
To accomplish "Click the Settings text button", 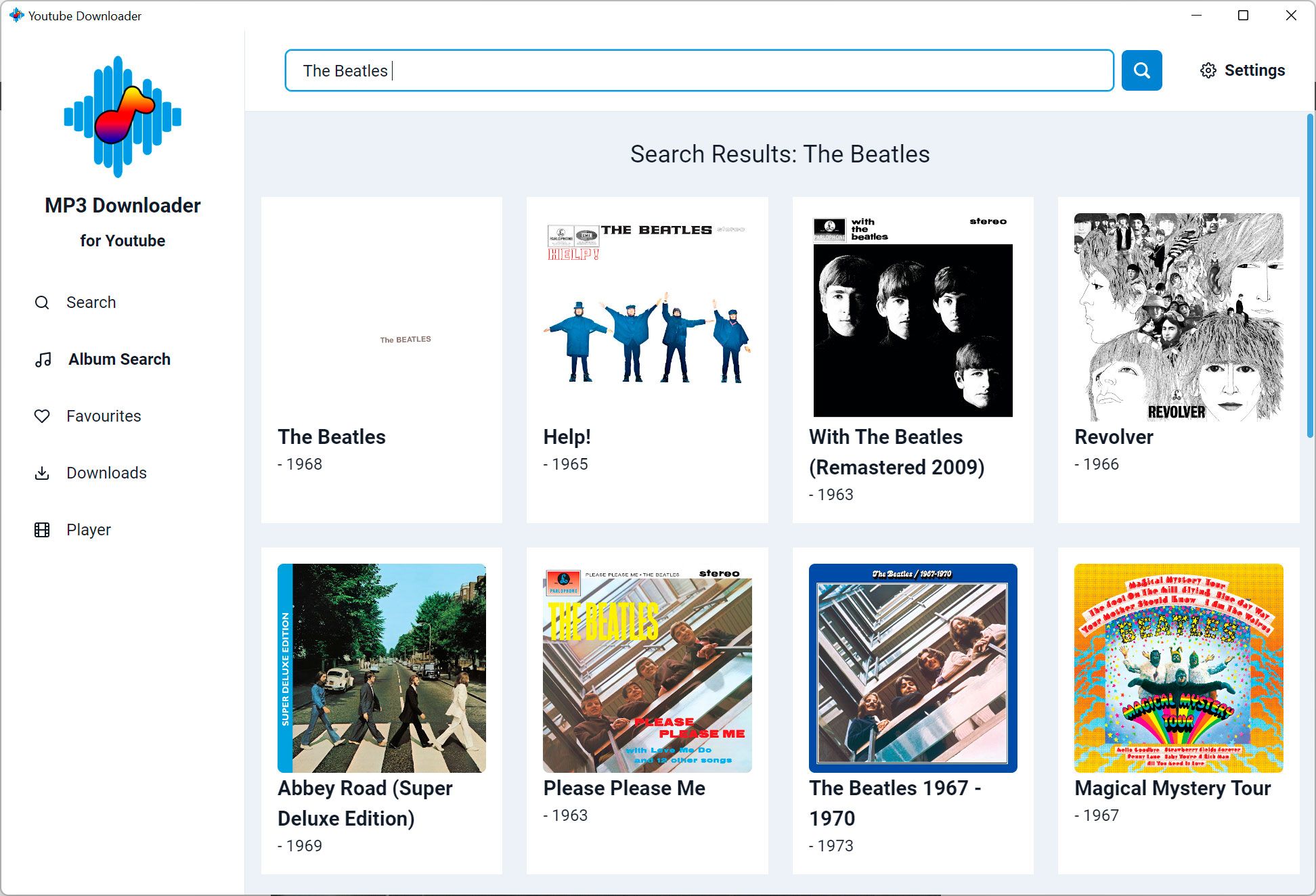I will tap(1256, 70).
